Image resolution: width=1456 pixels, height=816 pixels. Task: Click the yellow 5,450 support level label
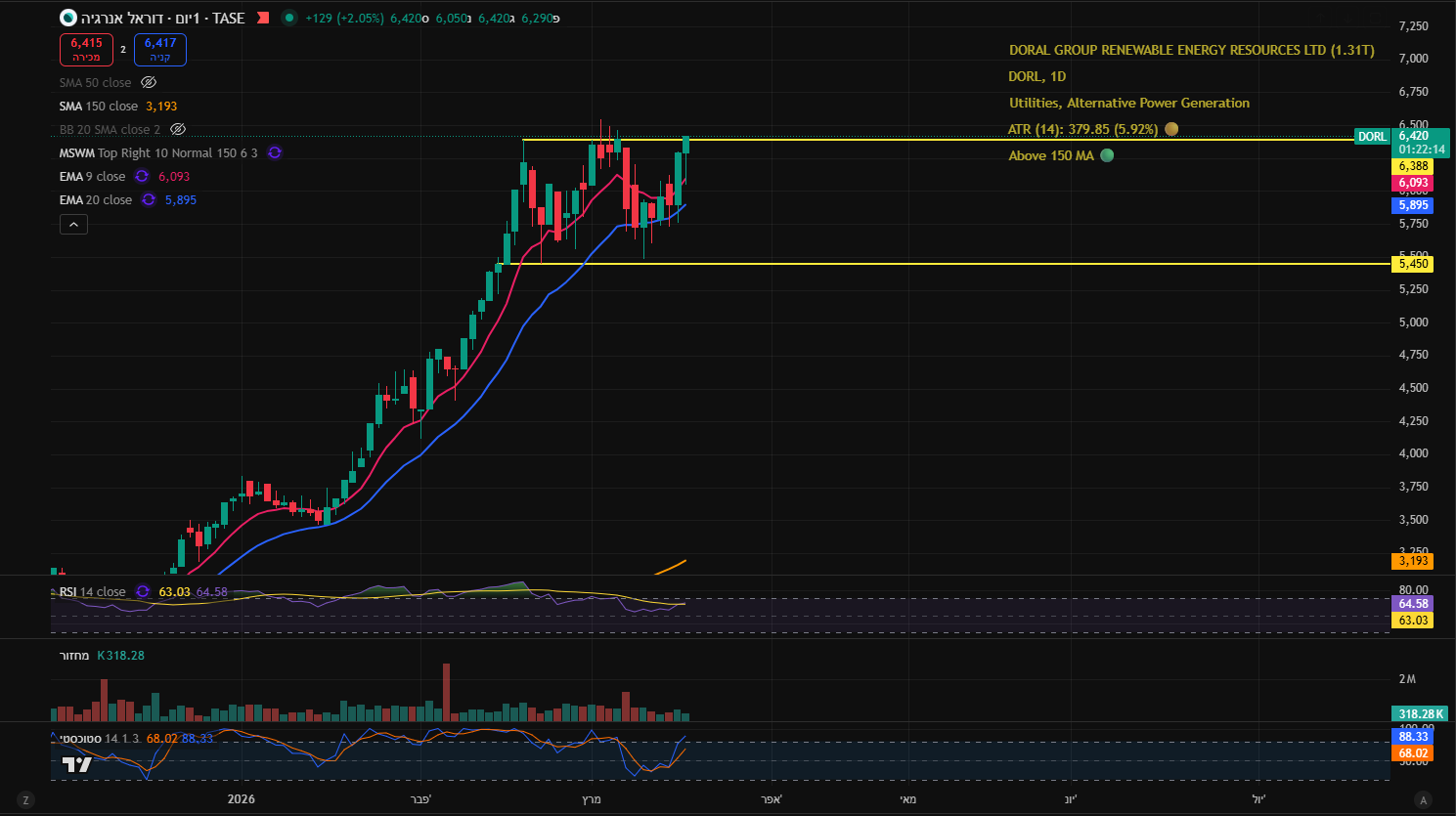pyautogui.click(x=1413, y=264)
